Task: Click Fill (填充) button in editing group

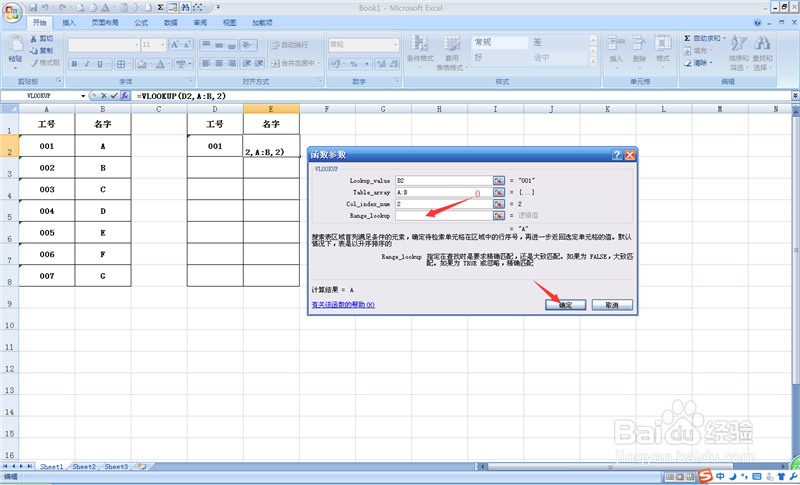Action: coord(697,50)
